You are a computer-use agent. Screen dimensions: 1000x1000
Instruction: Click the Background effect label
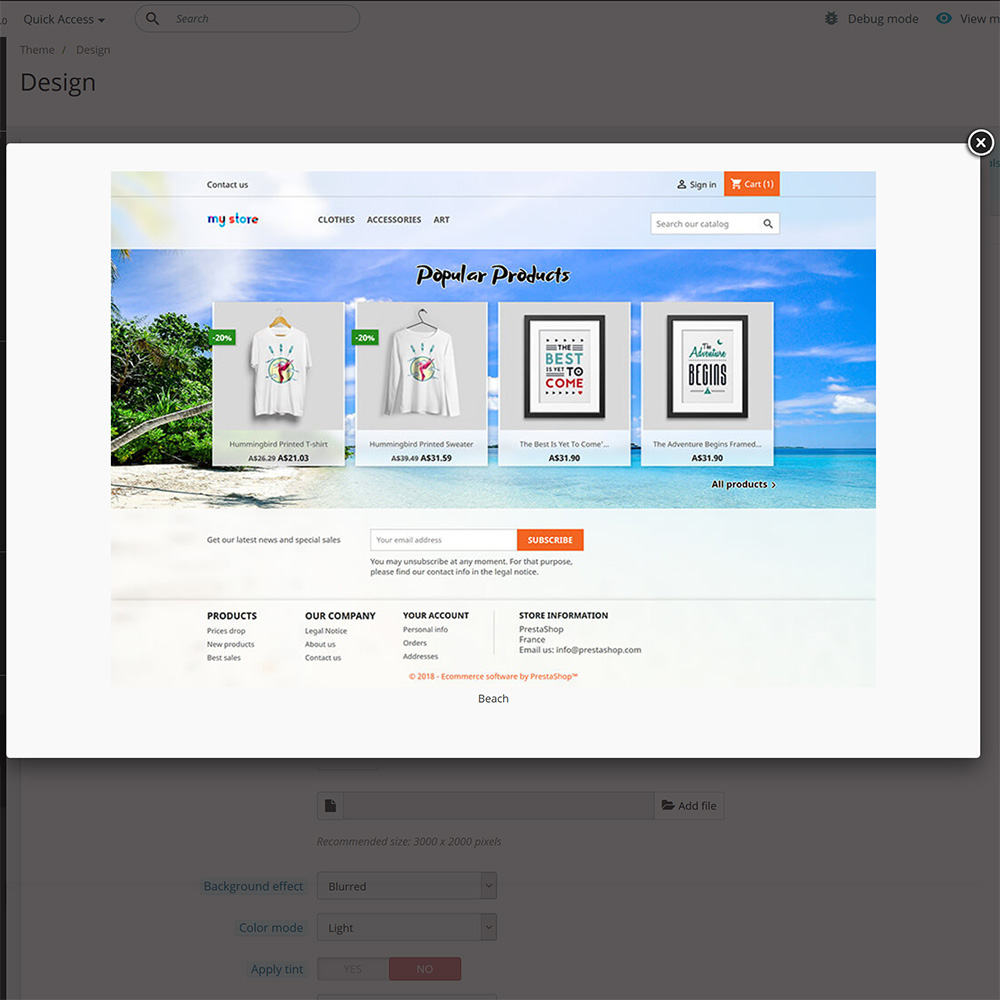coord(253,886)
